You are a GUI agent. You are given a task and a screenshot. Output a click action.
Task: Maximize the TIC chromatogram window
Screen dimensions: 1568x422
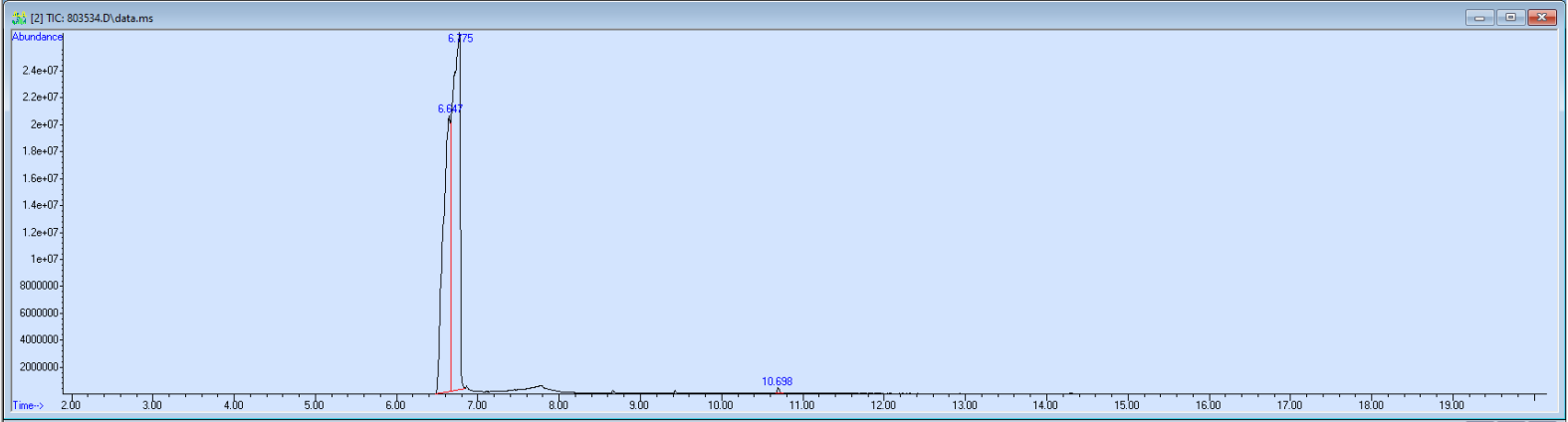pyautogui.click(x=1510, y=18)
